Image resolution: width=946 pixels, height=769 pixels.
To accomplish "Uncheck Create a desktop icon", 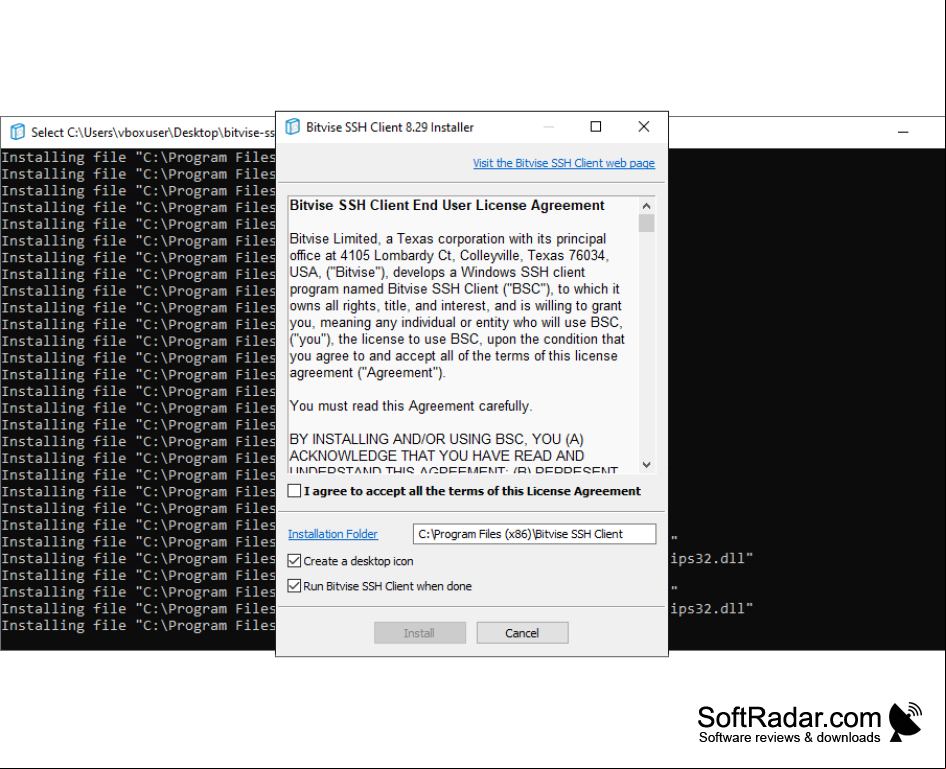I will pos(294,561).
